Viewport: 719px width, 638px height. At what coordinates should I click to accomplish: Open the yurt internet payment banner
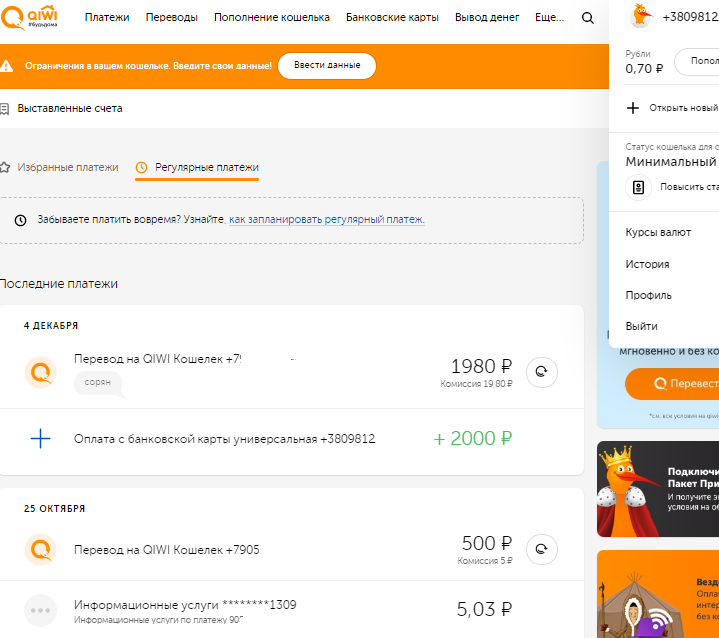(x=658, y=594)
